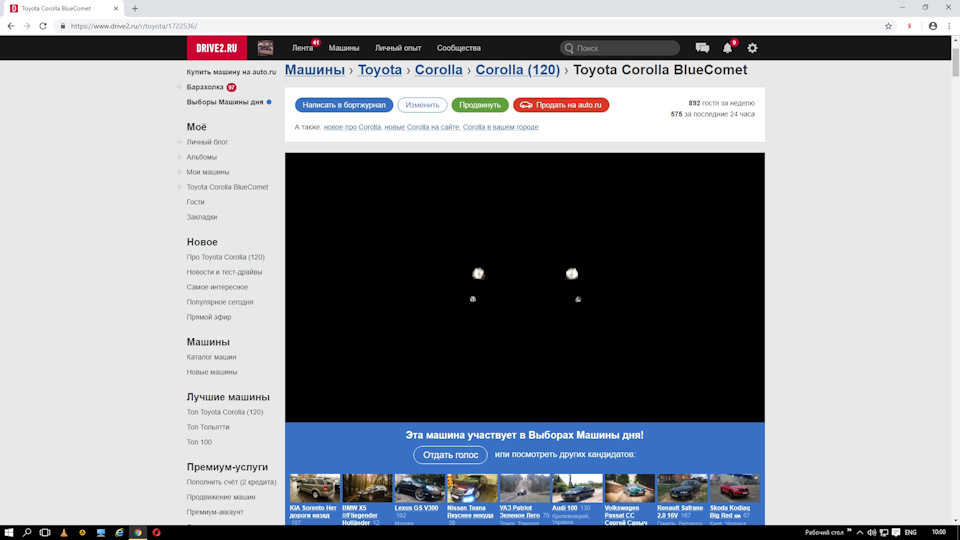Bookmark this page with star icon
The image size is (960, 540).
click(x=888, y=26)
